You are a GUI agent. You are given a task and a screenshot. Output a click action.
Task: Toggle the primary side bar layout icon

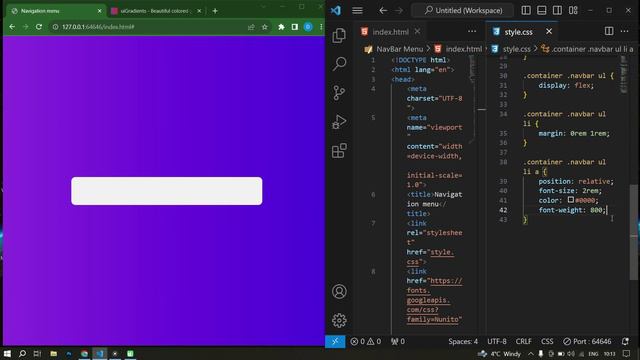(526, 10)
